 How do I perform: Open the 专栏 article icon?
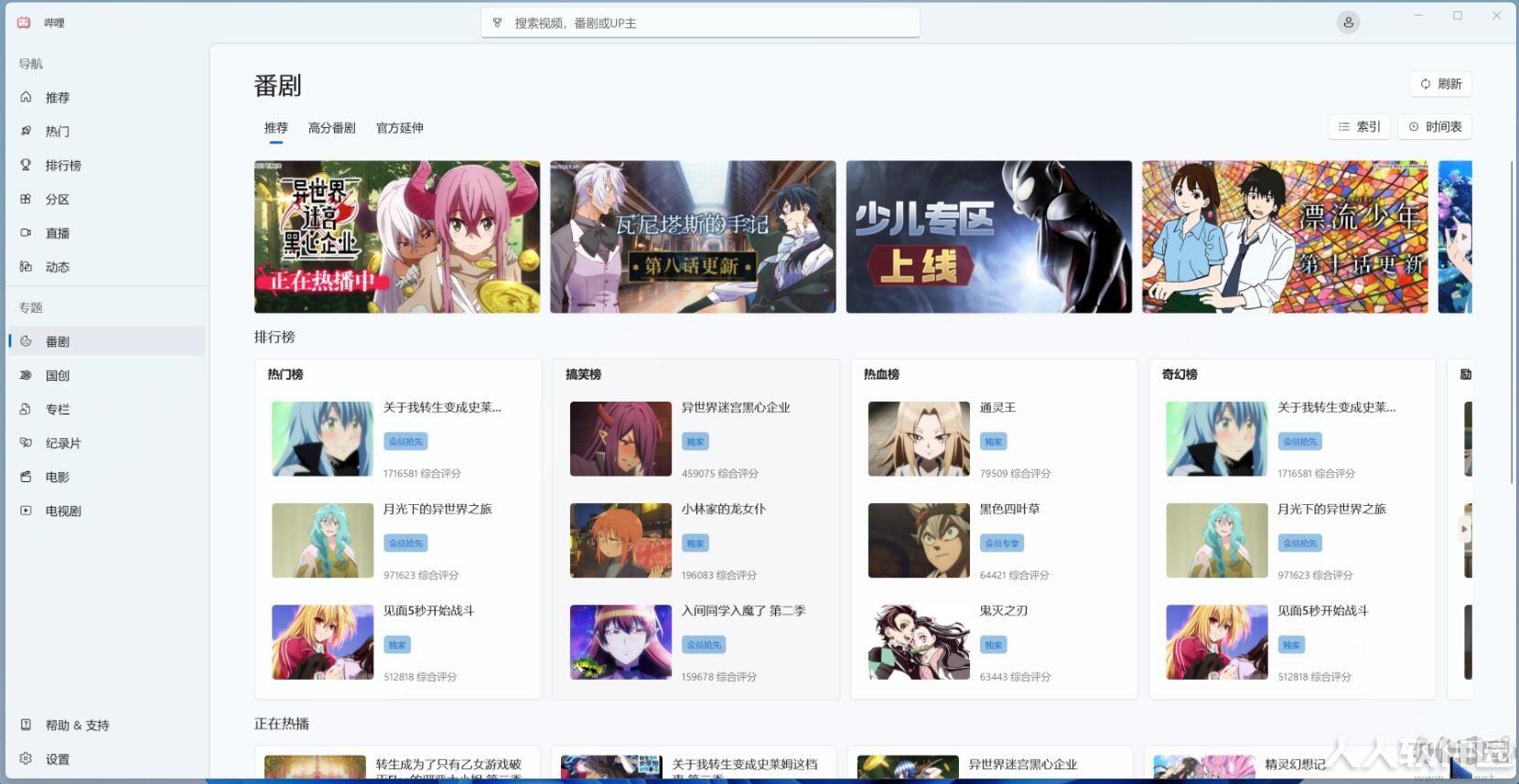click(x=26, y=409)
